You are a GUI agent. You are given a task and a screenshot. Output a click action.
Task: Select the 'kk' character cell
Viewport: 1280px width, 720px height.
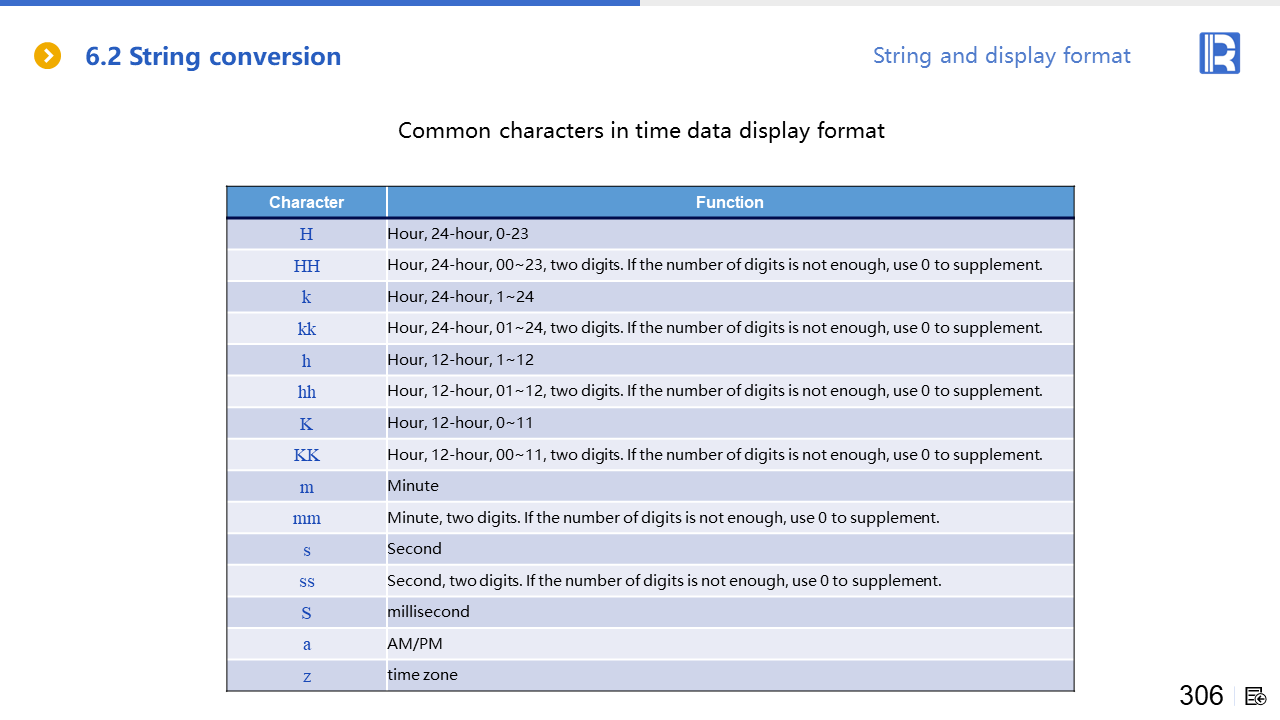pyautogui.click(x=306, y=329)
